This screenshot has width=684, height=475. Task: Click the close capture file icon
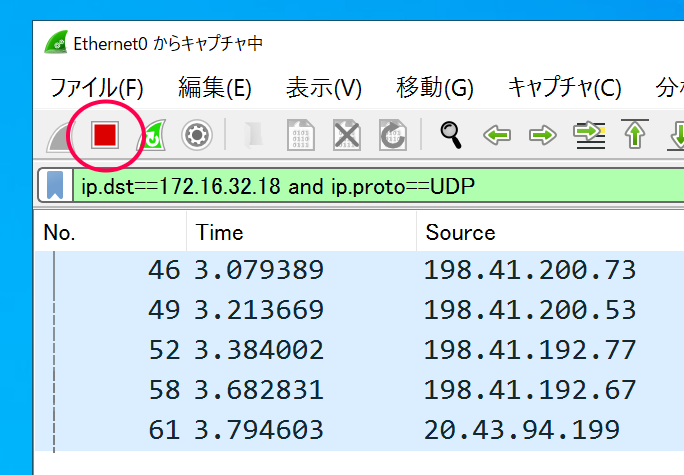click(x=346, y=135)
